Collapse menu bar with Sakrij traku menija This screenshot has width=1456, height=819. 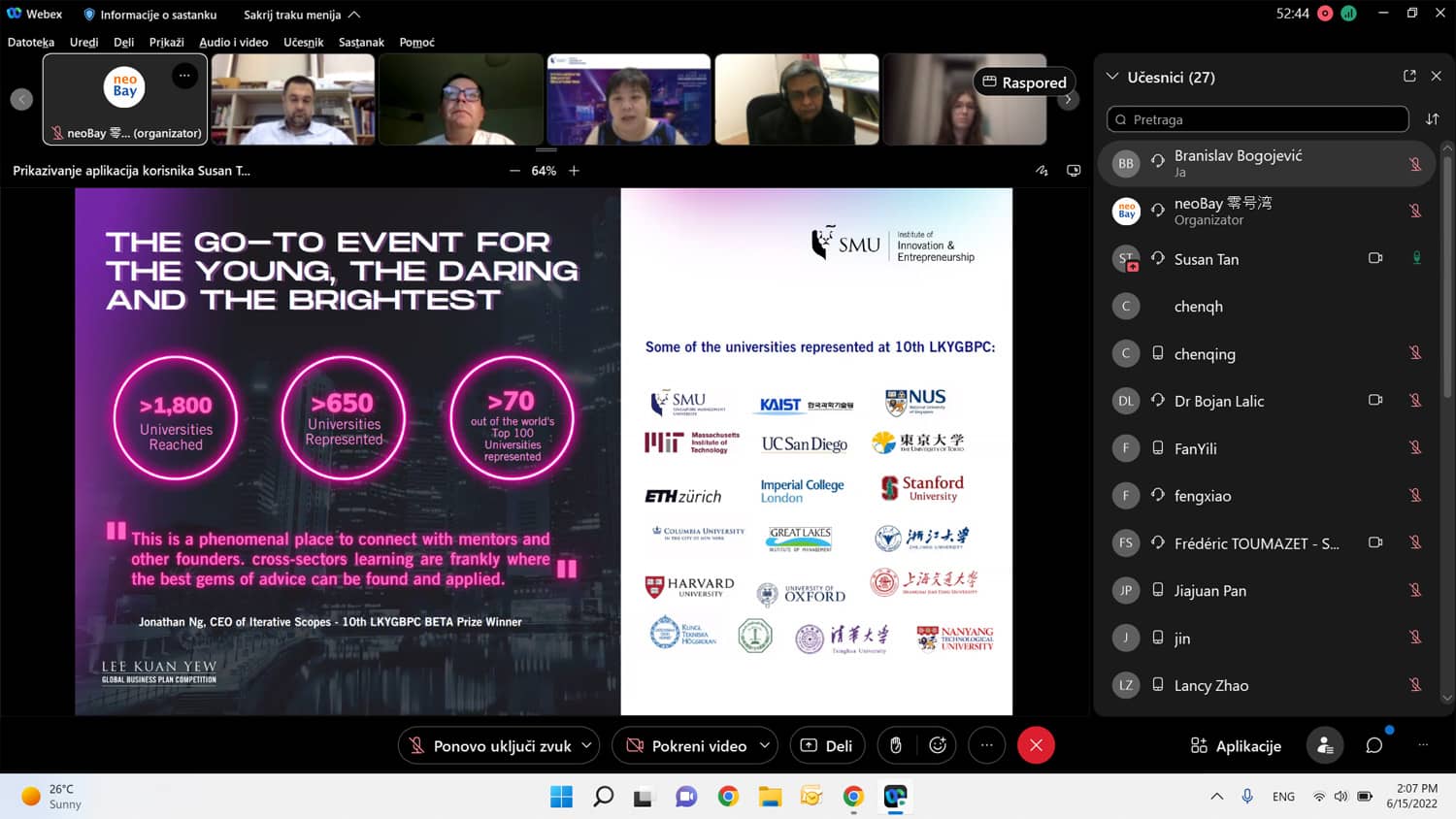[302, 15]
